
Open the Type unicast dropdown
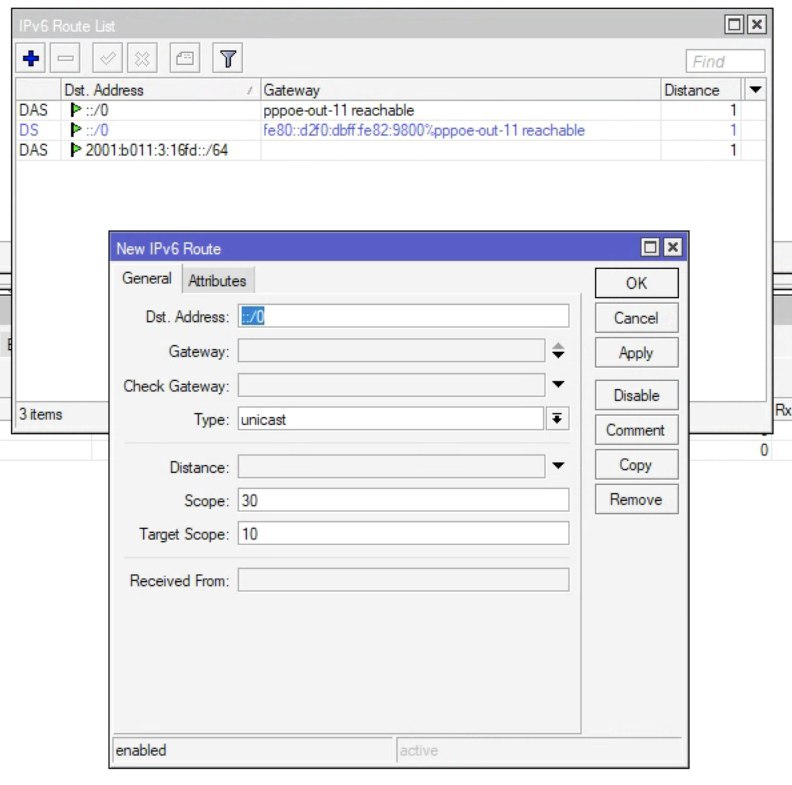(x=558, y=419)
